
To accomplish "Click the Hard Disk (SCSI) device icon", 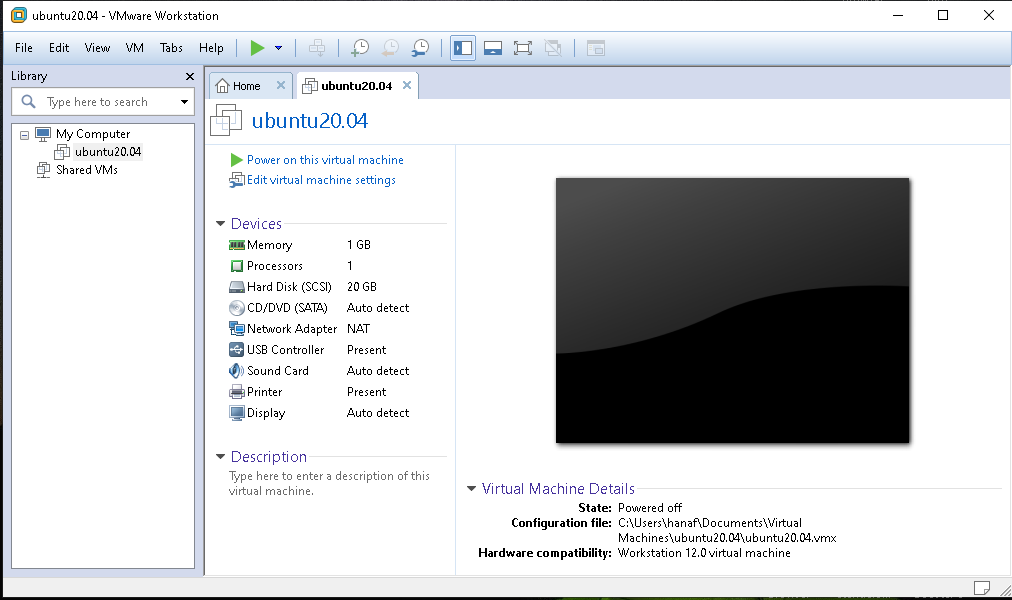I will pyautogui.click(x=237, y=287).
